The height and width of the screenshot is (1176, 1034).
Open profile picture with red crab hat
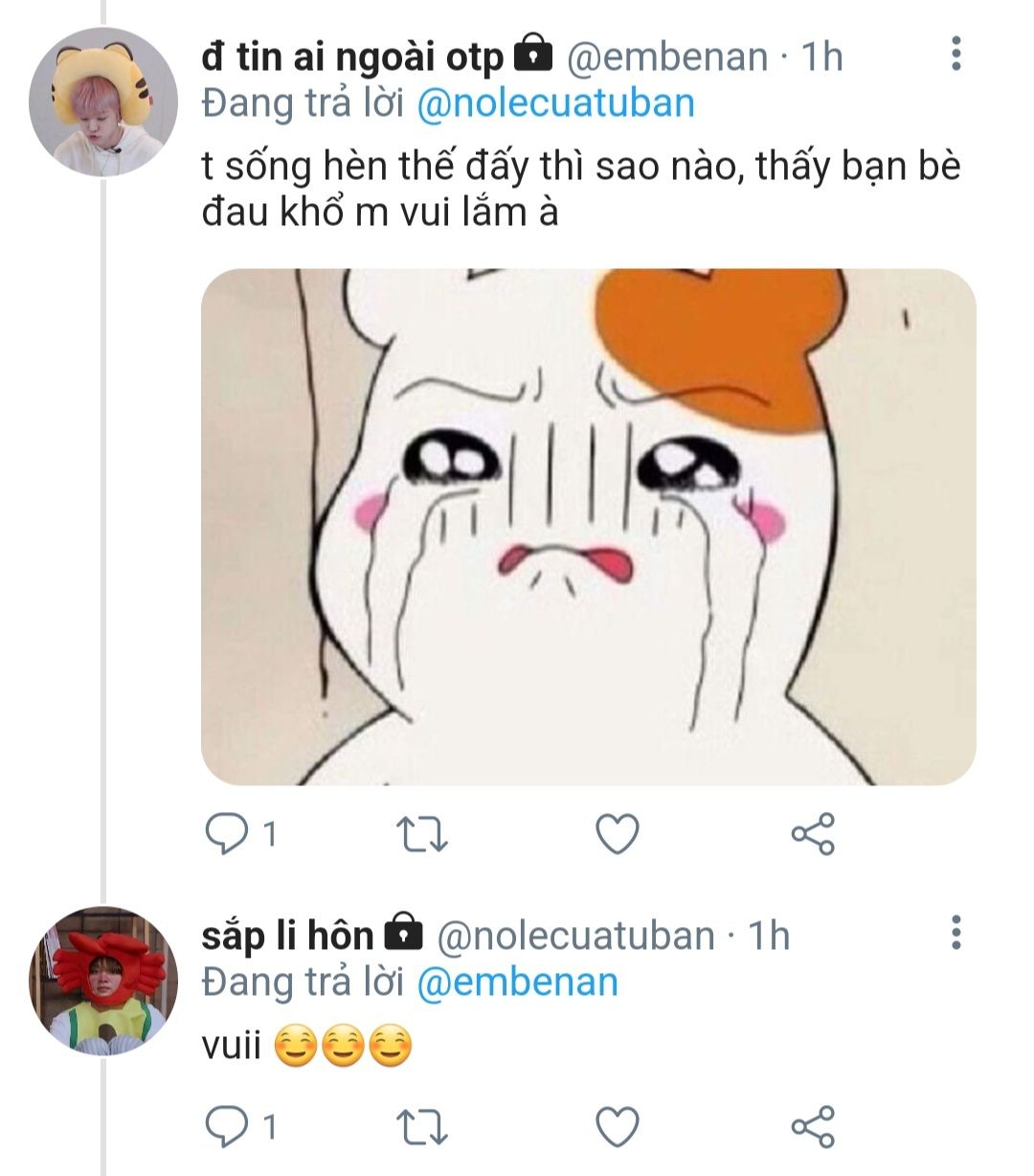pos(102,981)
